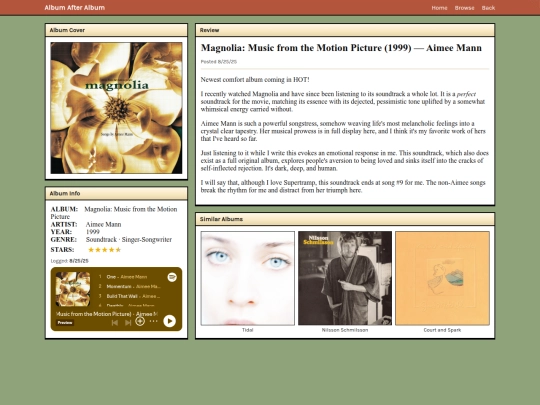This screenshot has height=405, width=540.
Task: Click the artist value 'Aimee Mann'
Action: point(103,224)
